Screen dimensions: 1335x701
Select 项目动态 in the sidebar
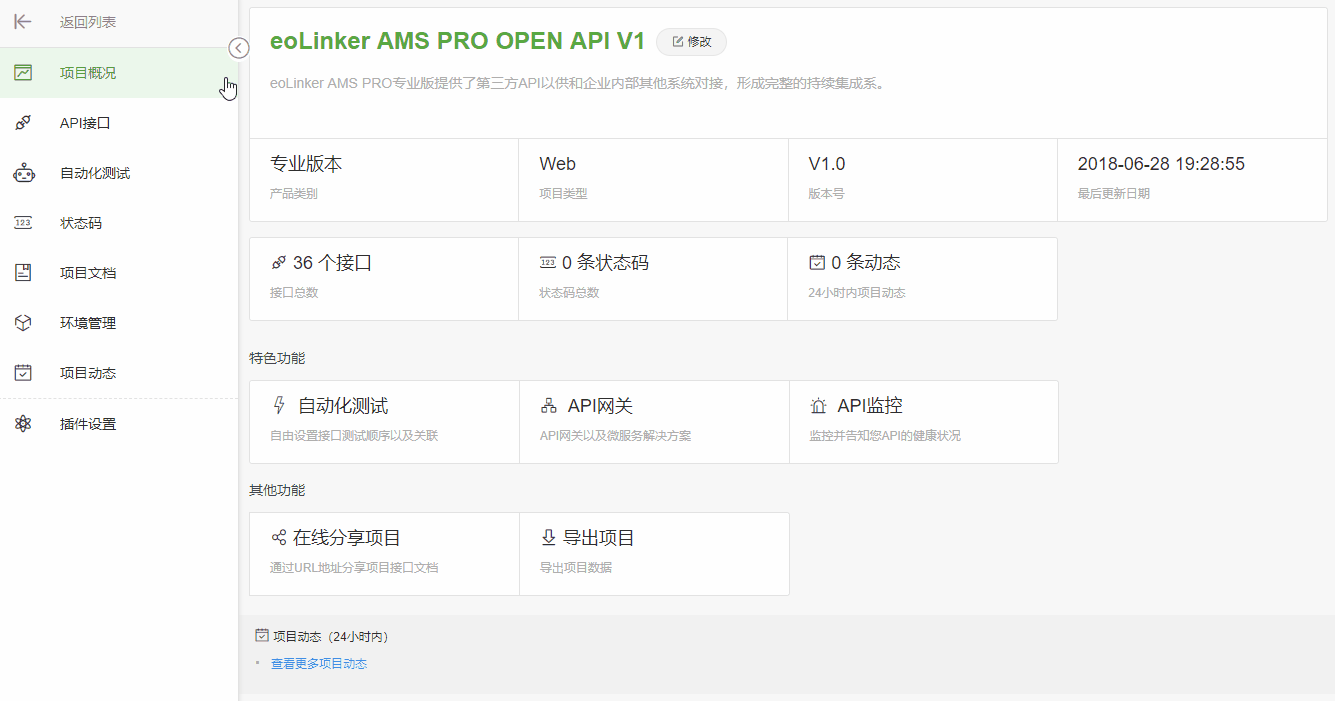[119, 373]
